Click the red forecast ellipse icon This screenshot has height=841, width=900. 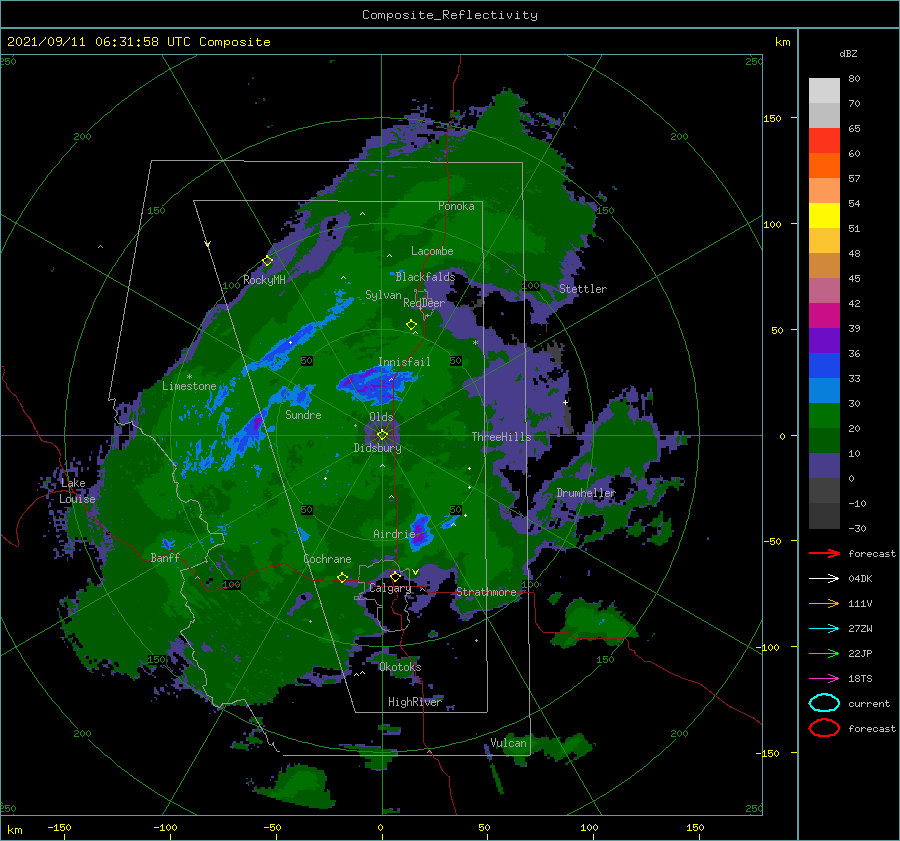click(x=824, y=728)
